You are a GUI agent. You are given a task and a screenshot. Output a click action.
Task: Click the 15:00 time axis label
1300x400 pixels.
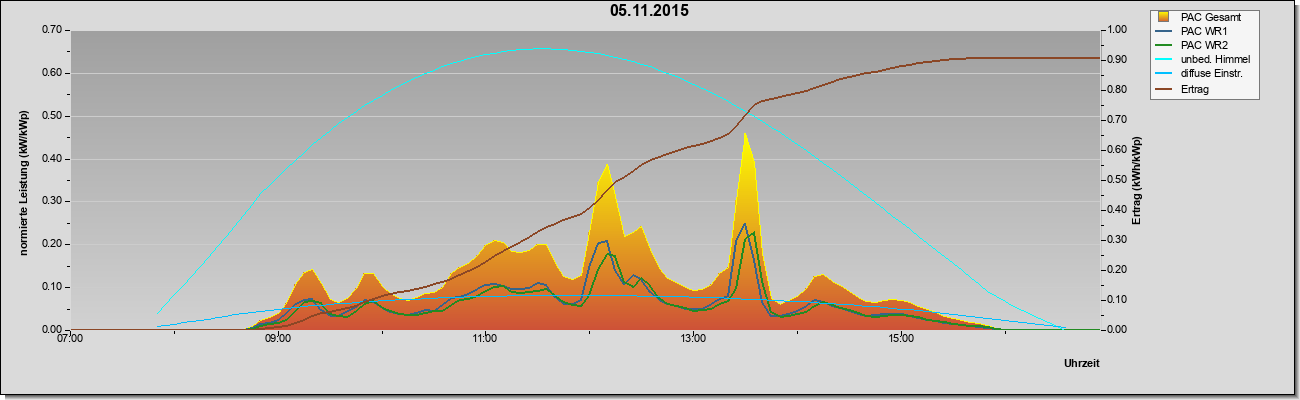pyautogui.click(x=901, y=339)
